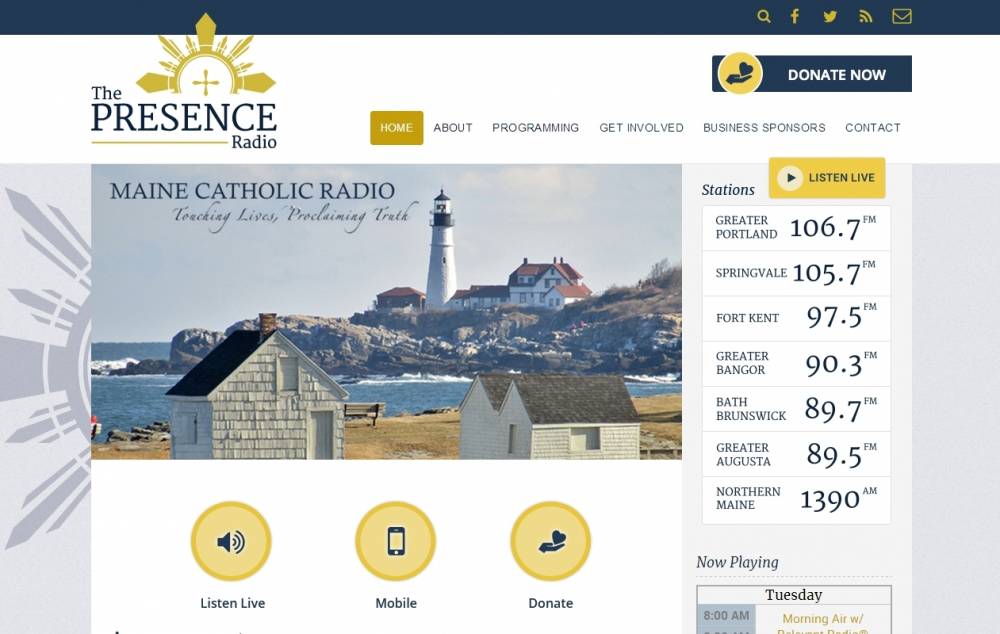Click the Donate heart-hand circle icon
Screen dimensions: 1000x634
point(550,542)
